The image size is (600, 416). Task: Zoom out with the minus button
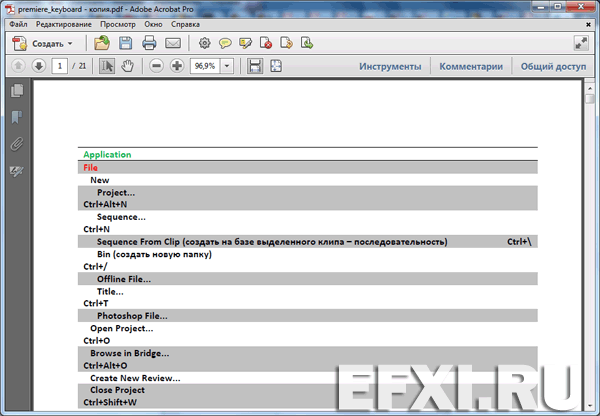pyautogui.click(x=156, y=66)
